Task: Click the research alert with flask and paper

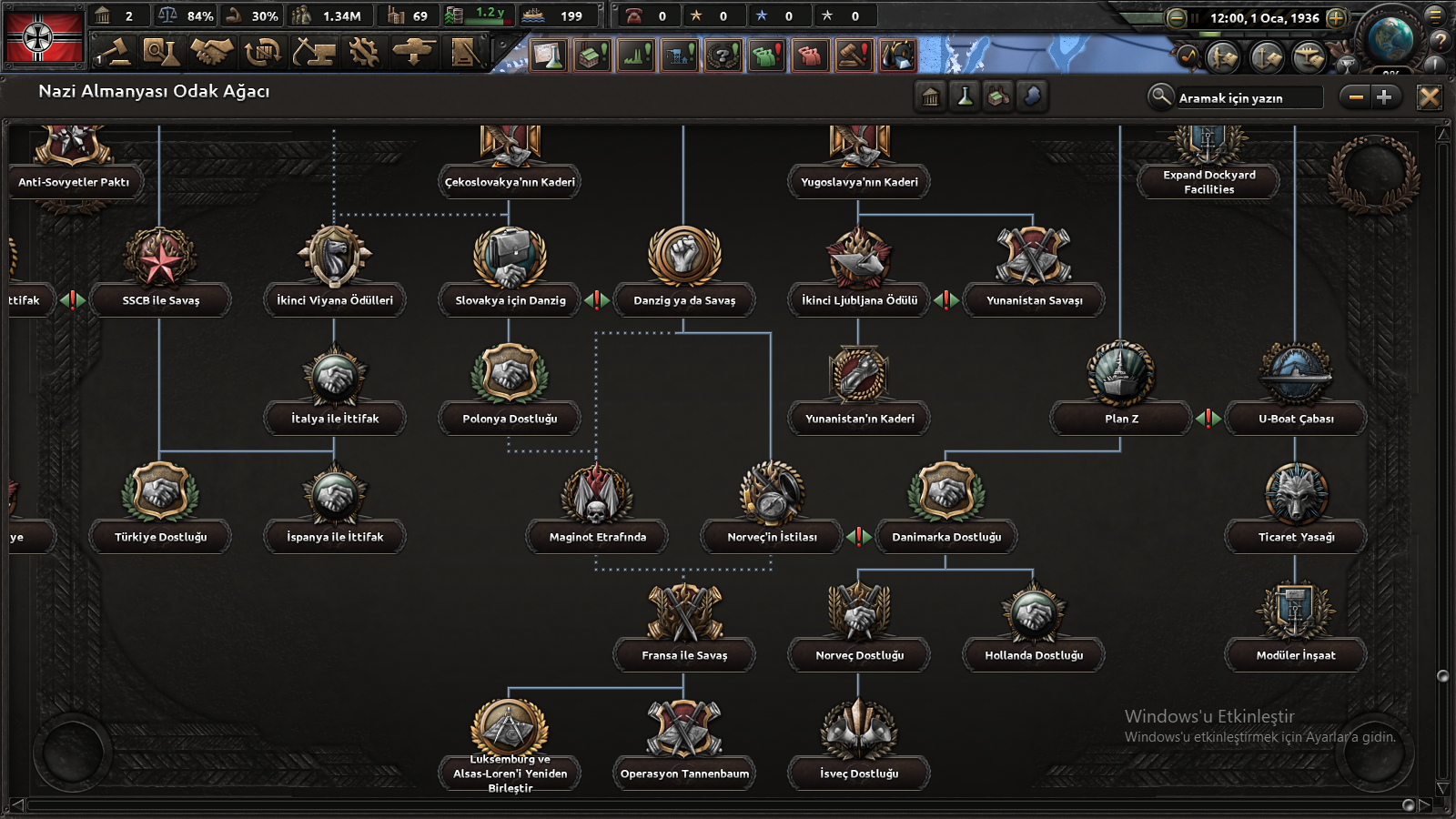Action: coord(549,56)
